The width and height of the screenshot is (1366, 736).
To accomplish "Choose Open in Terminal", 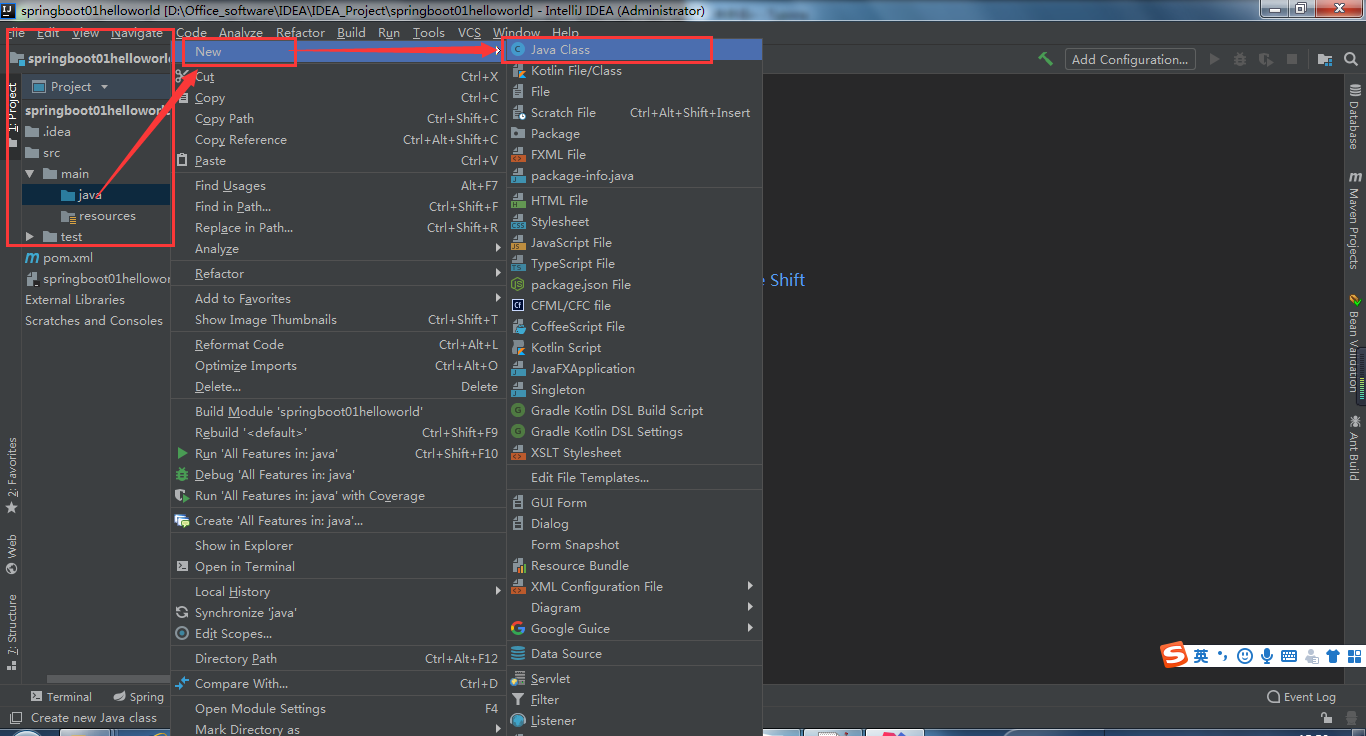I will coord(338,567).
